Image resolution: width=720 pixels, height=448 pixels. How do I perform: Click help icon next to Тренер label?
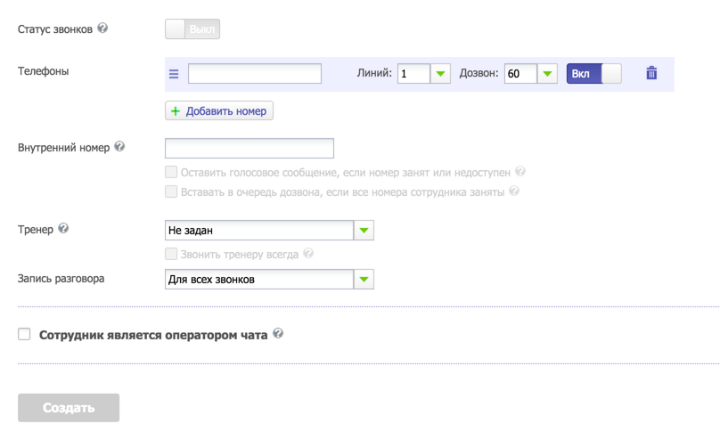coord(64,229)
